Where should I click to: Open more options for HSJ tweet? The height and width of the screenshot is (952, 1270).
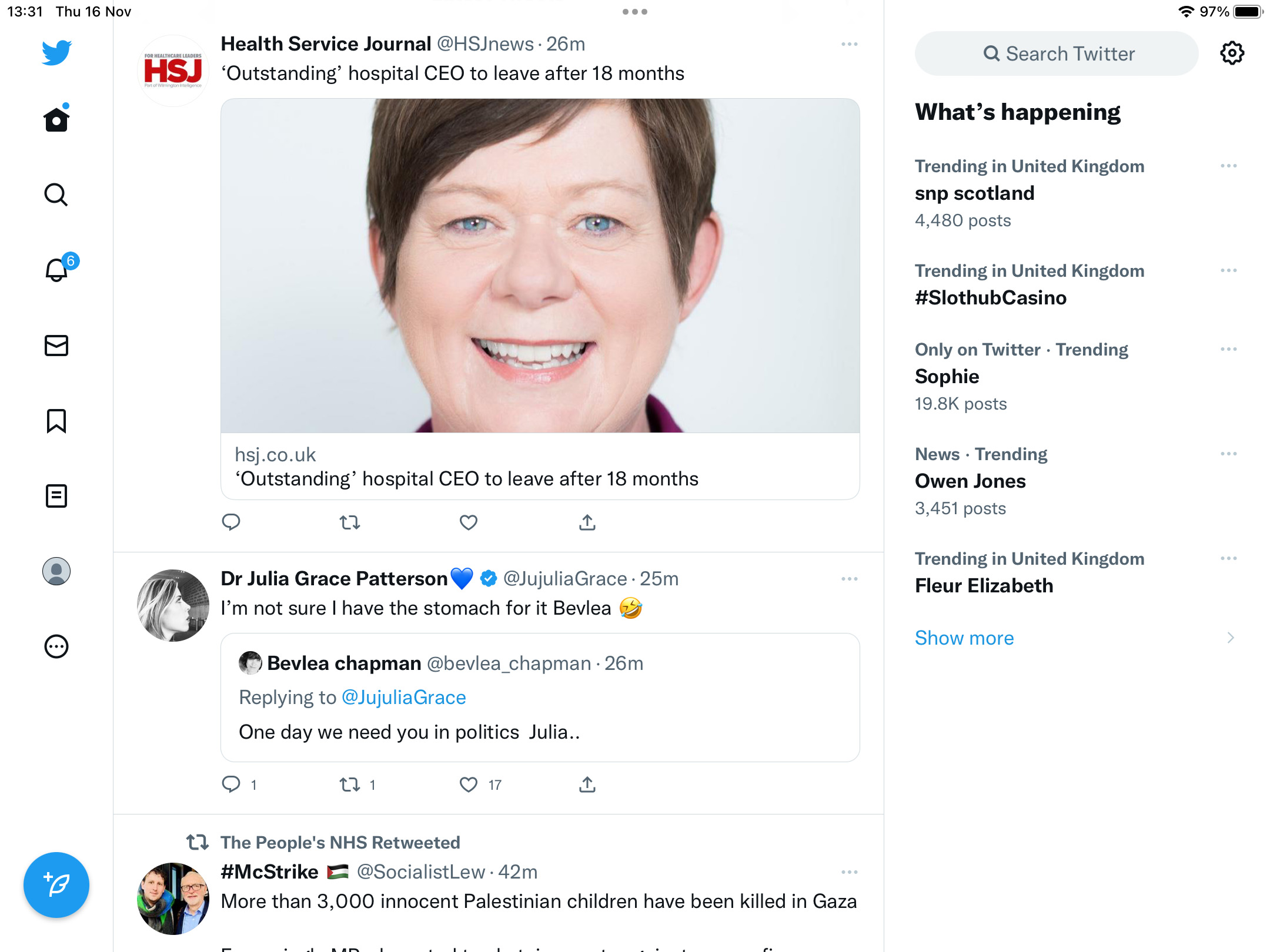[850, 44]
